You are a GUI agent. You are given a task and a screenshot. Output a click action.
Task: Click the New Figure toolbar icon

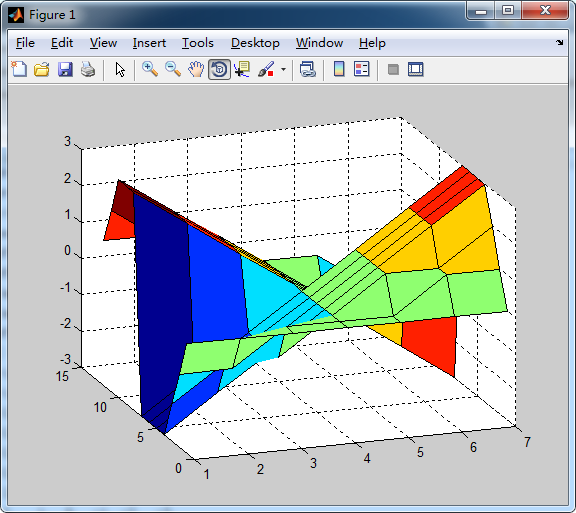tap(19, 69)
